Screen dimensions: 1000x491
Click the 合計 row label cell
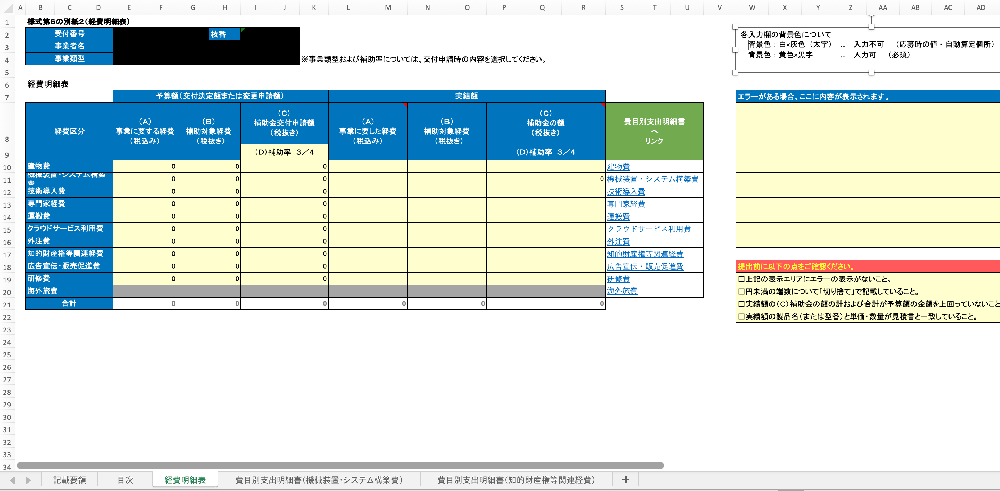click(69, 304)
